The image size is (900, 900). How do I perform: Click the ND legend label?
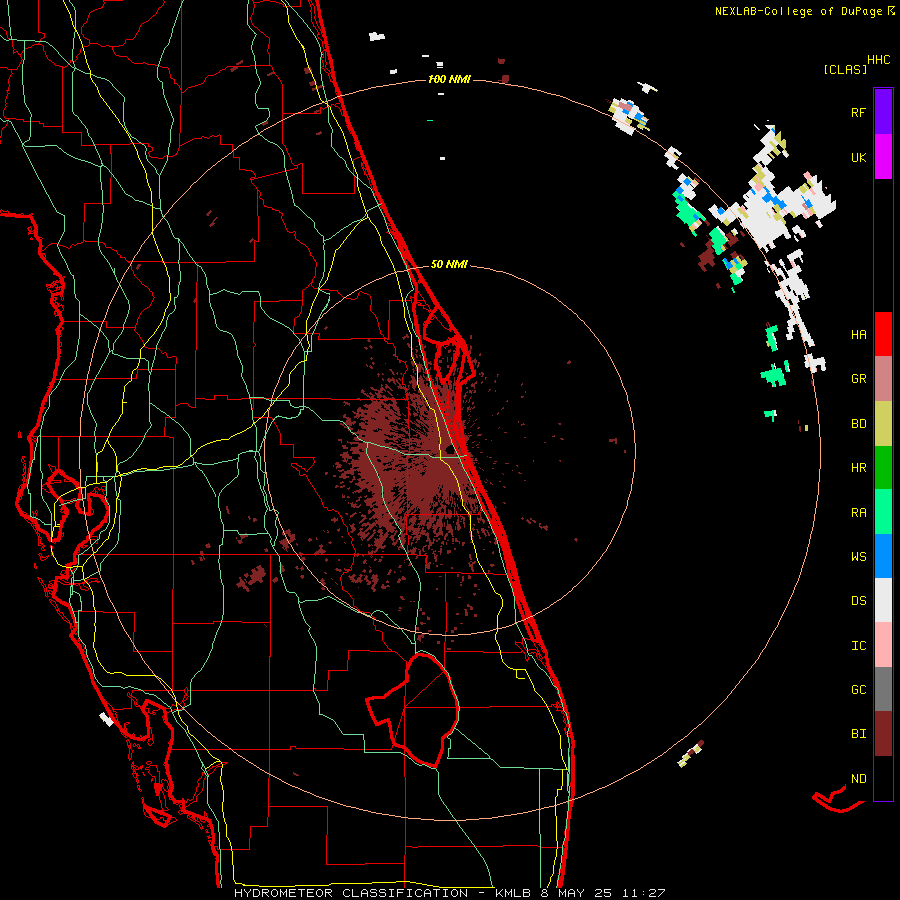pyautogui.click(x=858, y=779)
